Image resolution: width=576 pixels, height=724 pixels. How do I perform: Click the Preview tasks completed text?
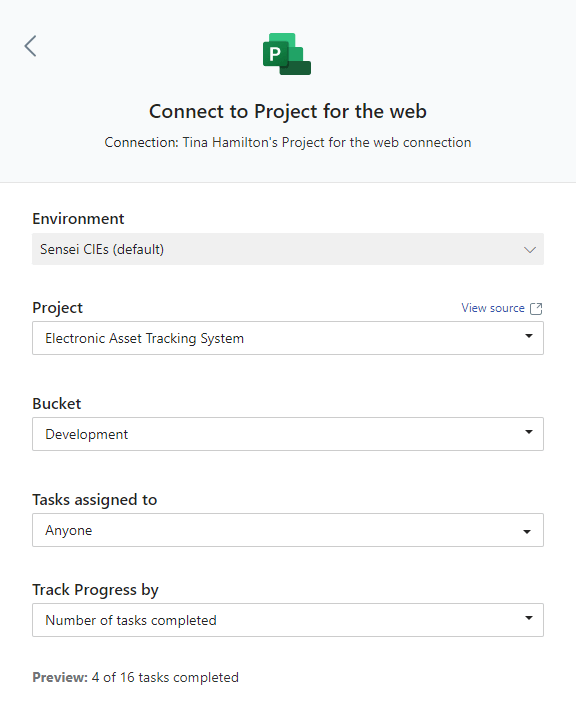135,677
